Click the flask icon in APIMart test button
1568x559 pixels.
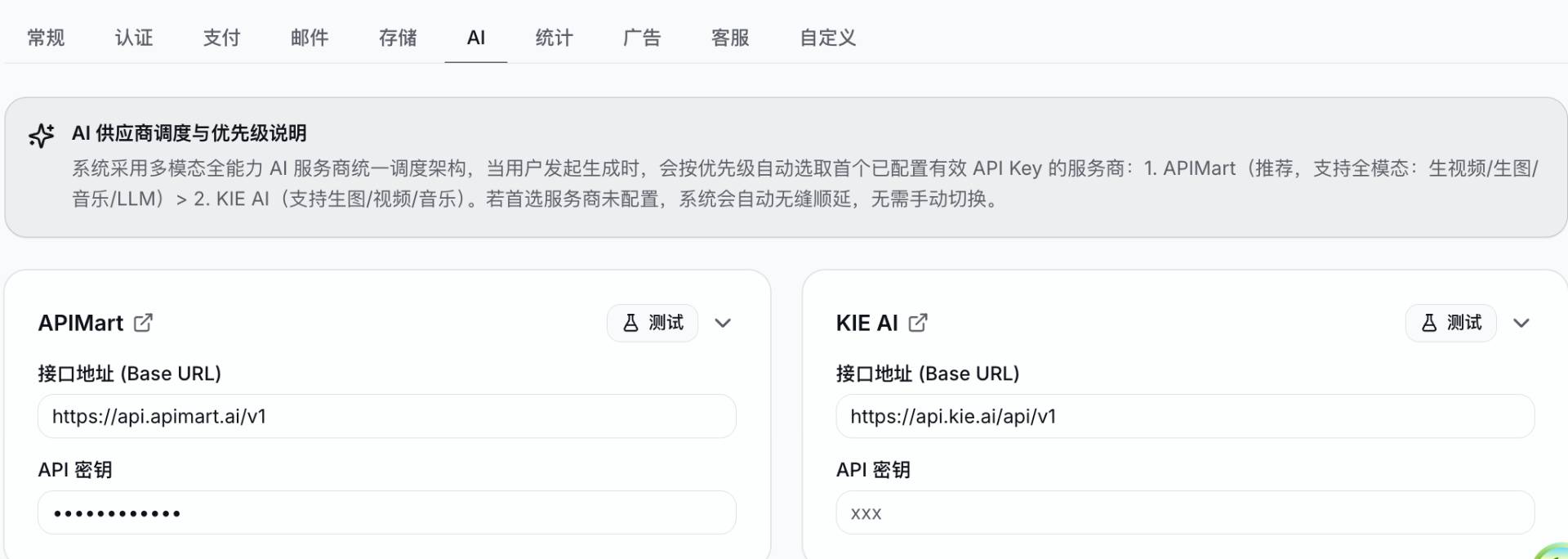pos(630,323)
